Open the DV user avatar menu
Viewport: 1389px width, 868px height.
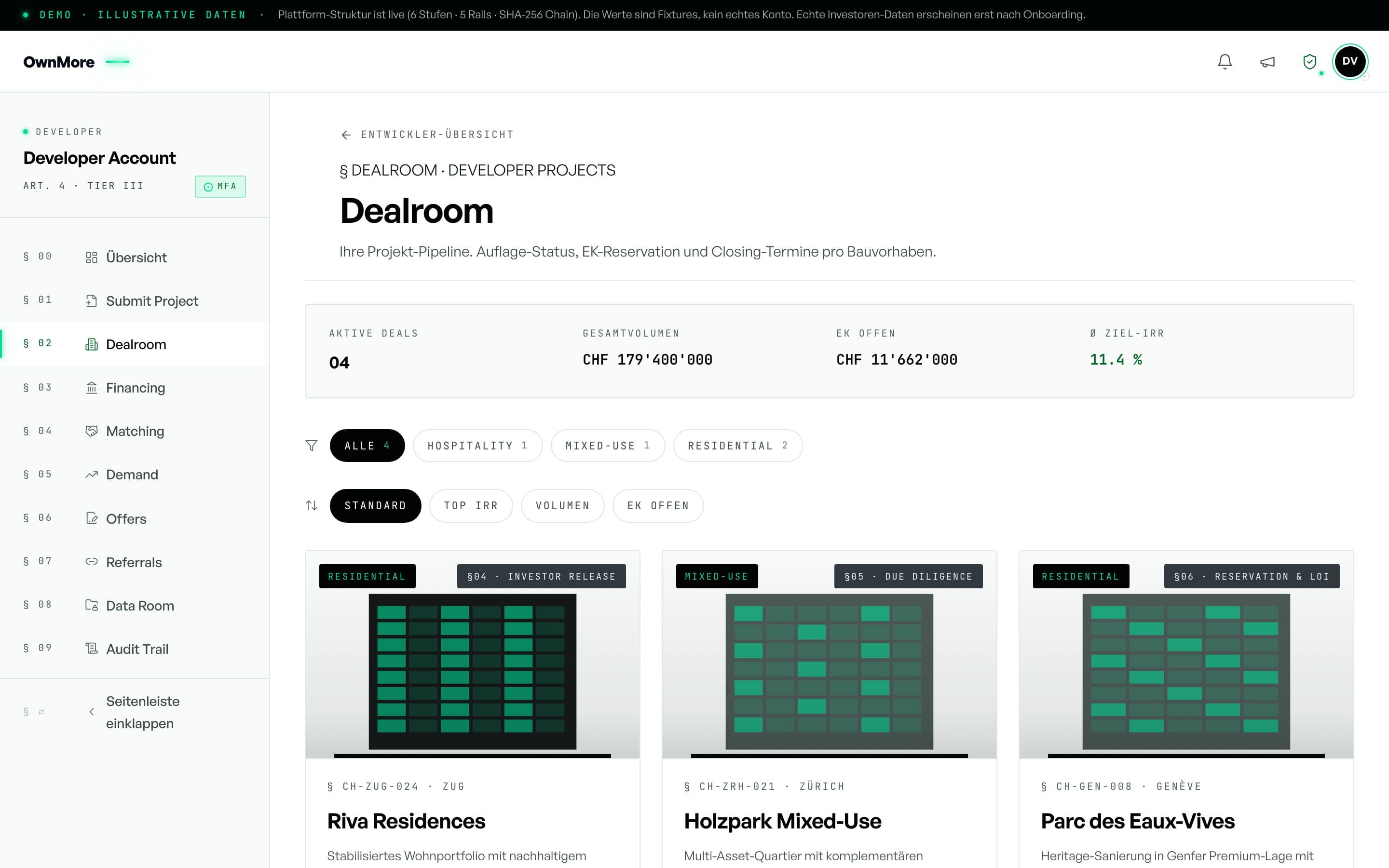point(1350,61)
